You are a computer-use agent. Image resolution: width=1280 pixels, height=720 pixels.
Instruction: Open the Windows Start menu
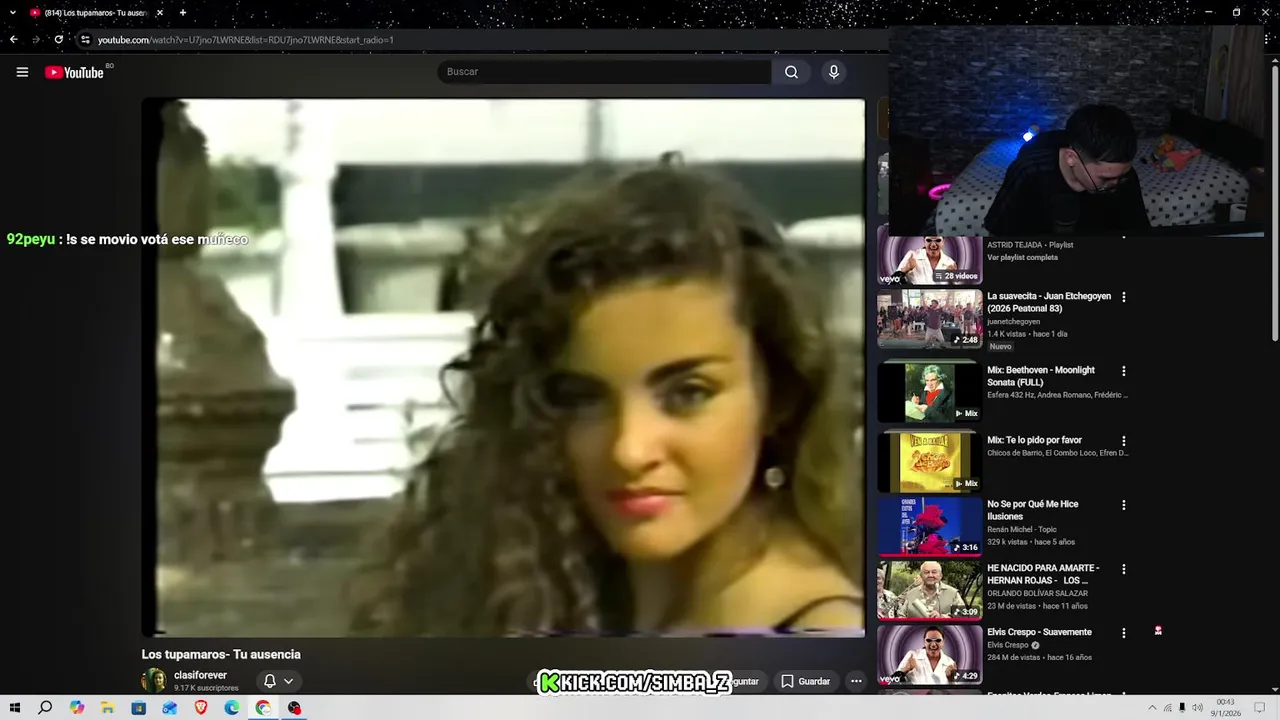tap(14, 707)
